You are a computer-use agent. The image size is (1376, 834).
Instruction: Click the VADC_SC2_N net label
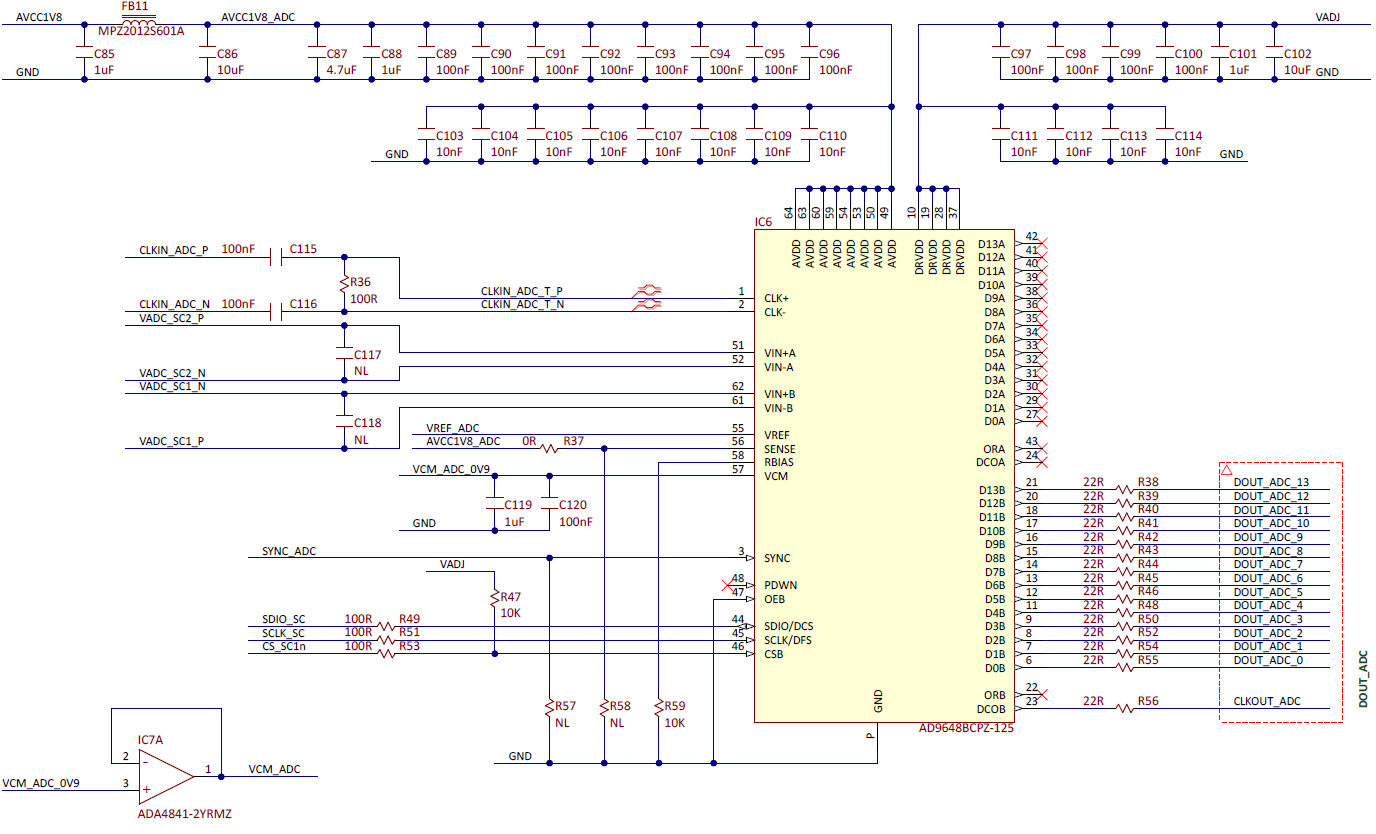click(172, 373)
